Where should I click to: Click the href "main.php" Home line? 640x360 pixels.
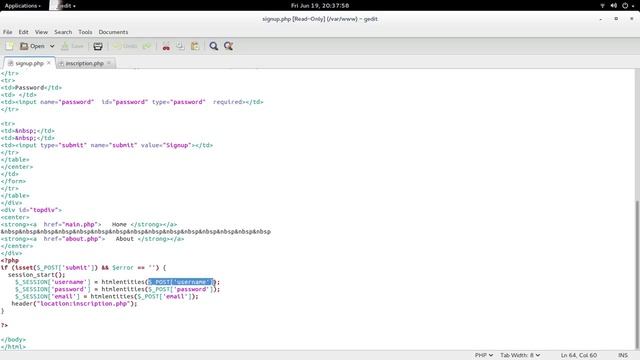[x=89, y=224]
